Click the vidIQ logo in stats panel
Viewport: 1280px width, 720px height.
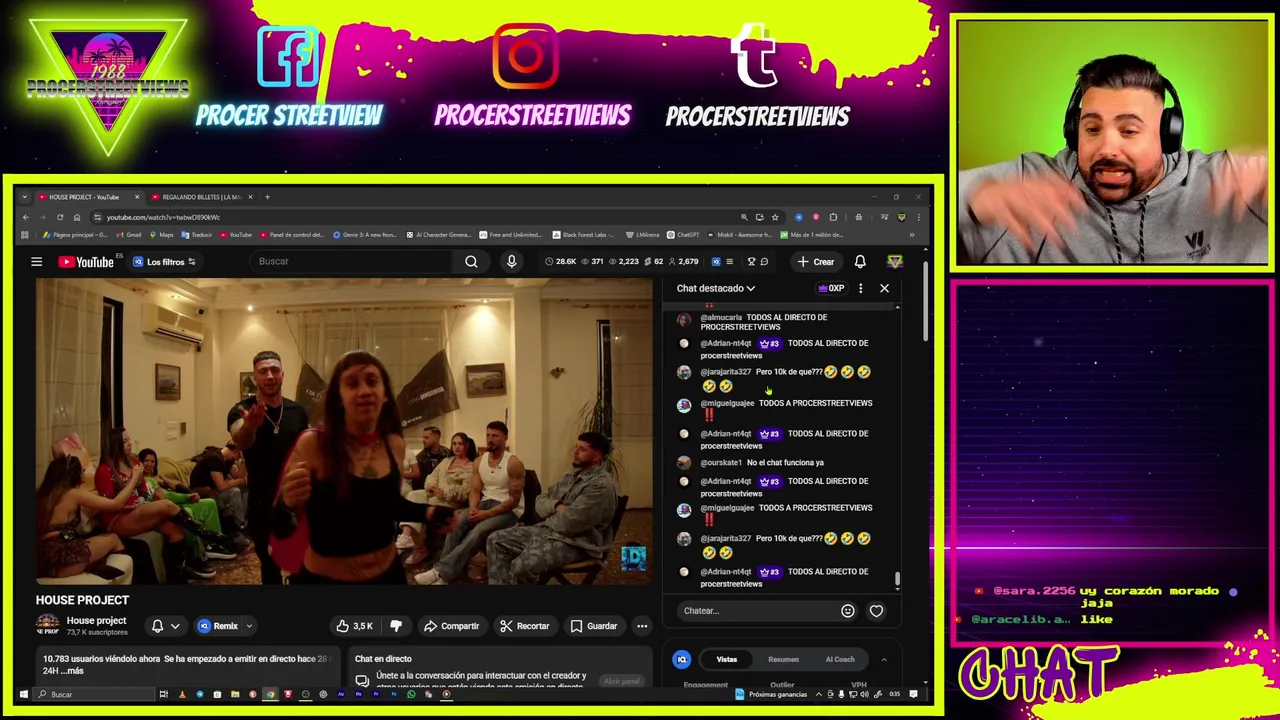pyautogui.click(x=682, y=660)
